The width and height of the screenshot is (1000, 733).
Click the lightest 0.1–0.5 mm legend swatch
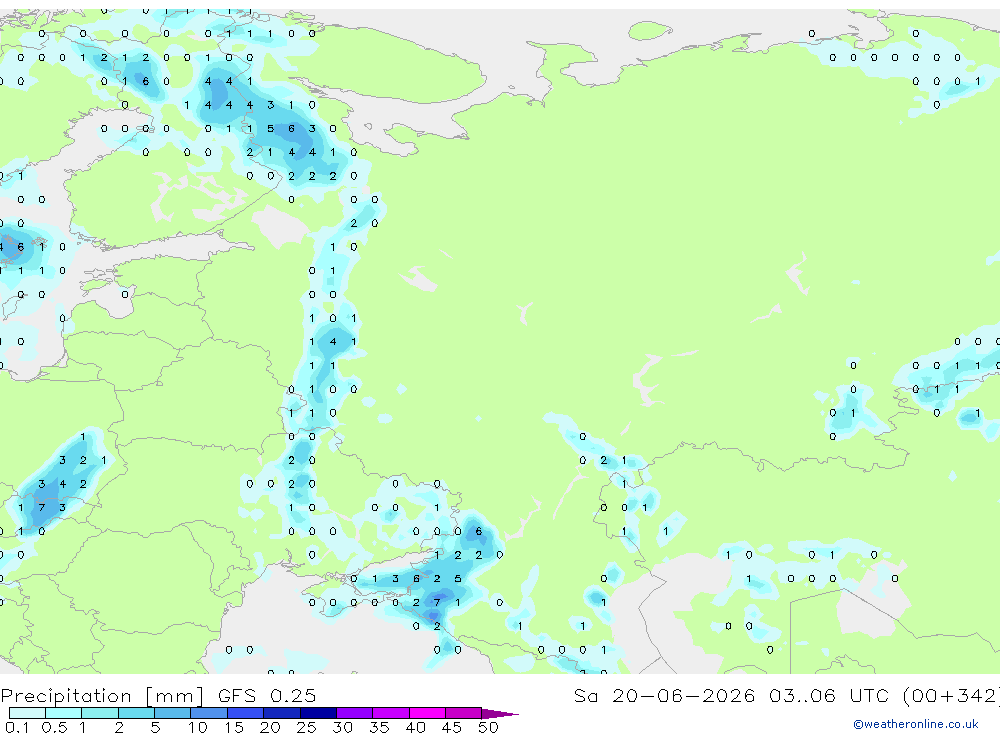pyautogui.click(x=27, y=713)
